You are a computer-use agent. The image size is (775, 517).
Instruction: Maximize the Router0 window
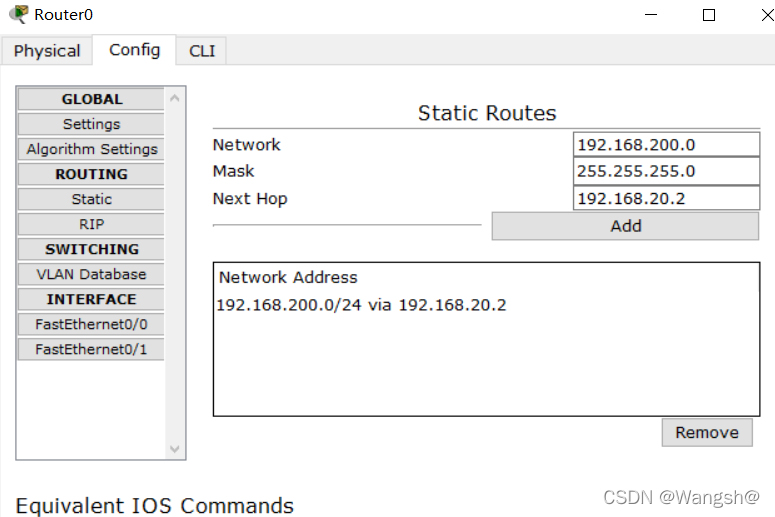tap(708, 15)
